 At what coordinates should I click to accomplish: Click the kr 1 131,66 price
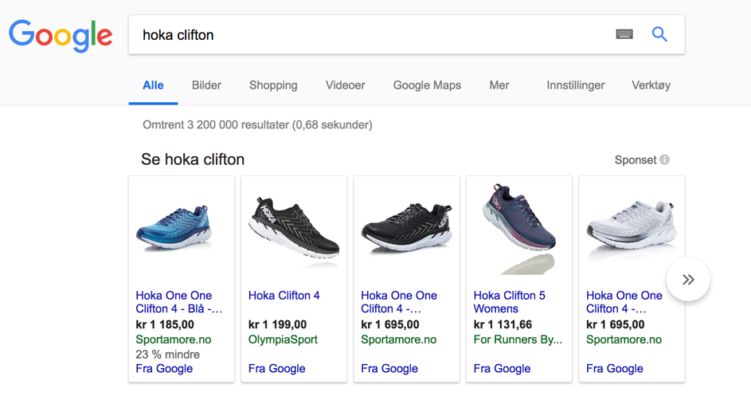coord(503,325)
